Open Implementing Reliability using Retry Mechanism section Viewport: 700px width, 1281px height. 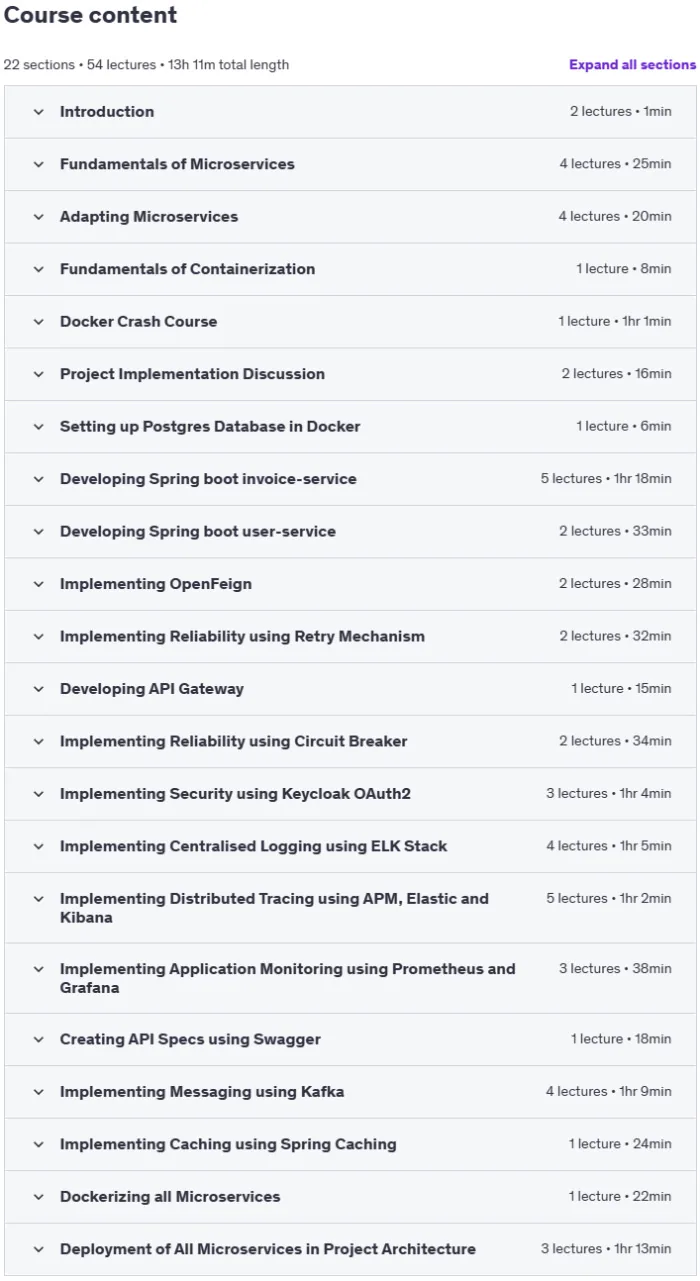point(350,637)
